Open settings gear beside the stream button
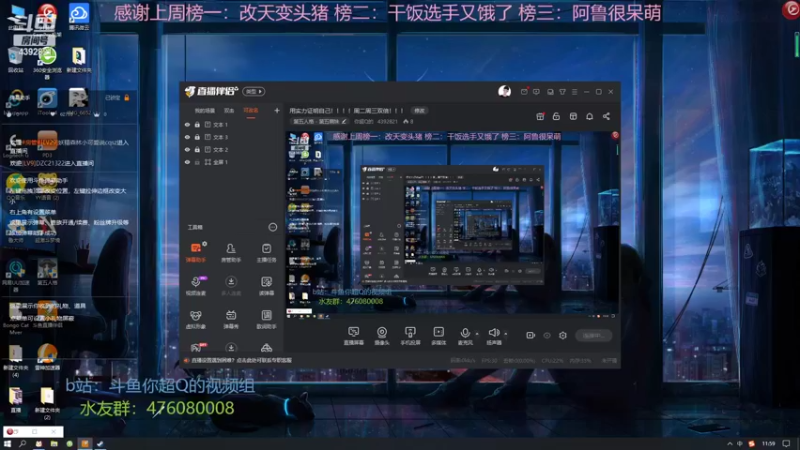Screen dimensions: 800x450 [563, 335]
